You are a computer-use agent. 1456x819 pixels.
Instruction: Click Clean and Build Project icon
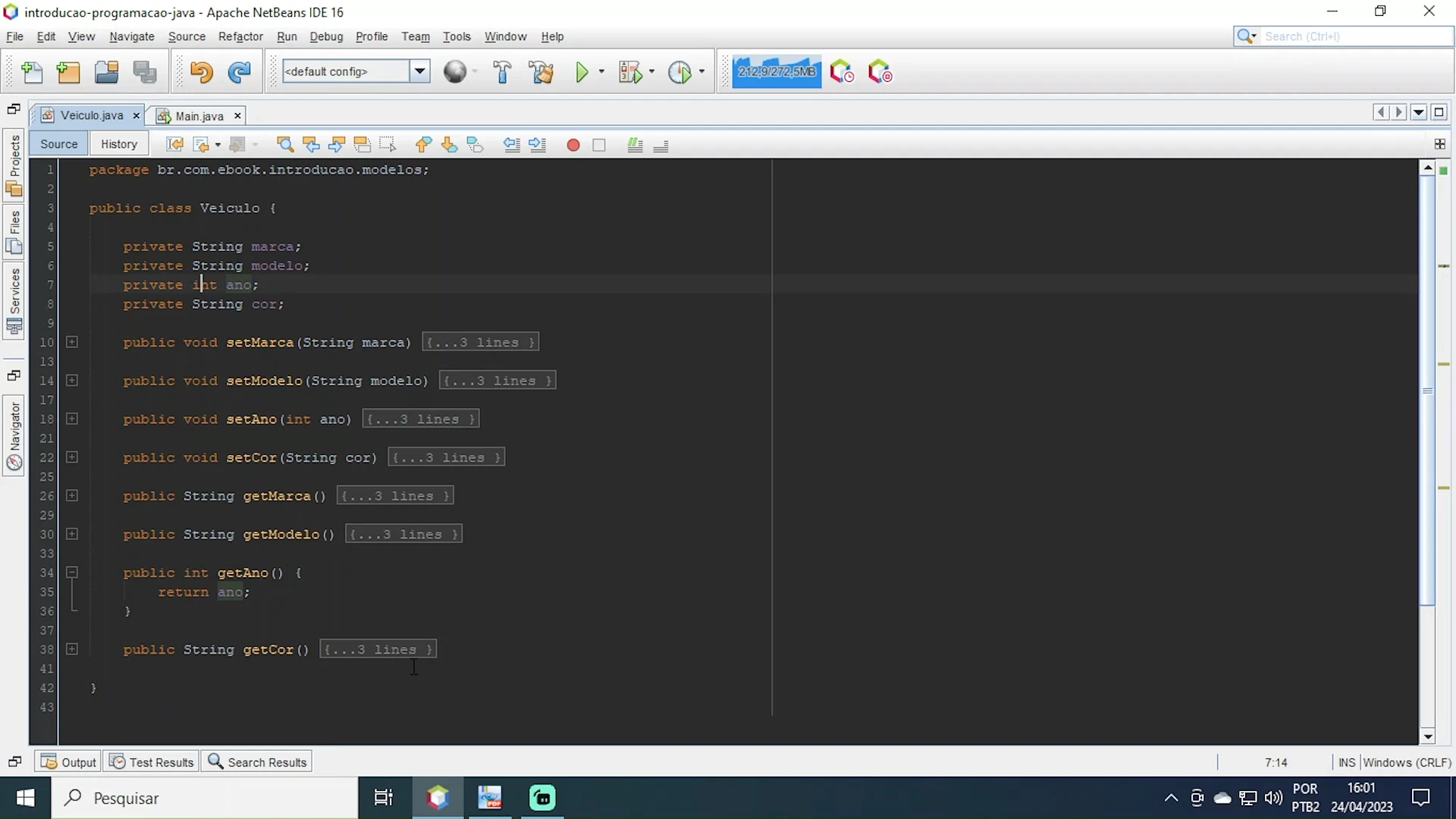pyautogui.click(x=541, y=72)
